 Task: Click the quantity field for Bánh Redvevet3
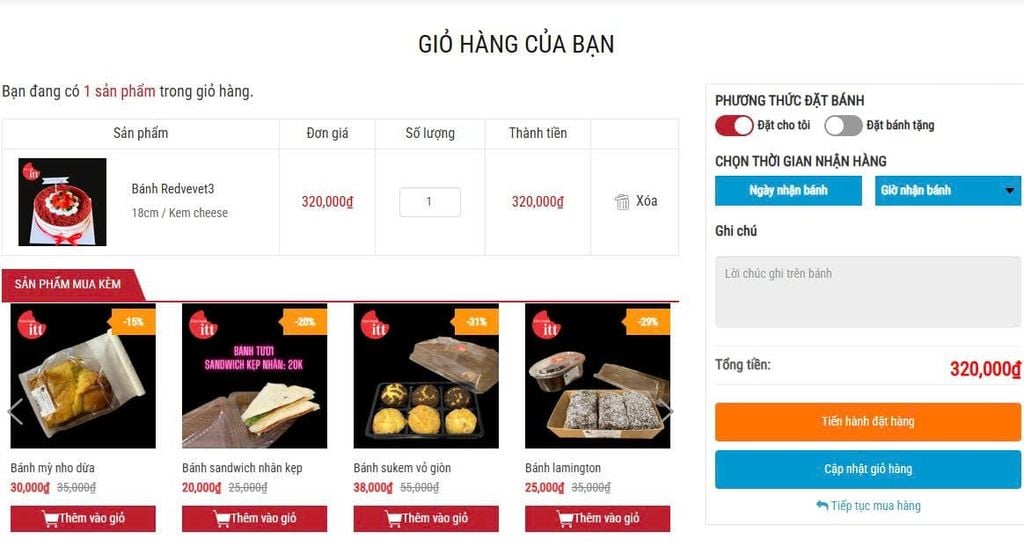click(x=430, y=202)
